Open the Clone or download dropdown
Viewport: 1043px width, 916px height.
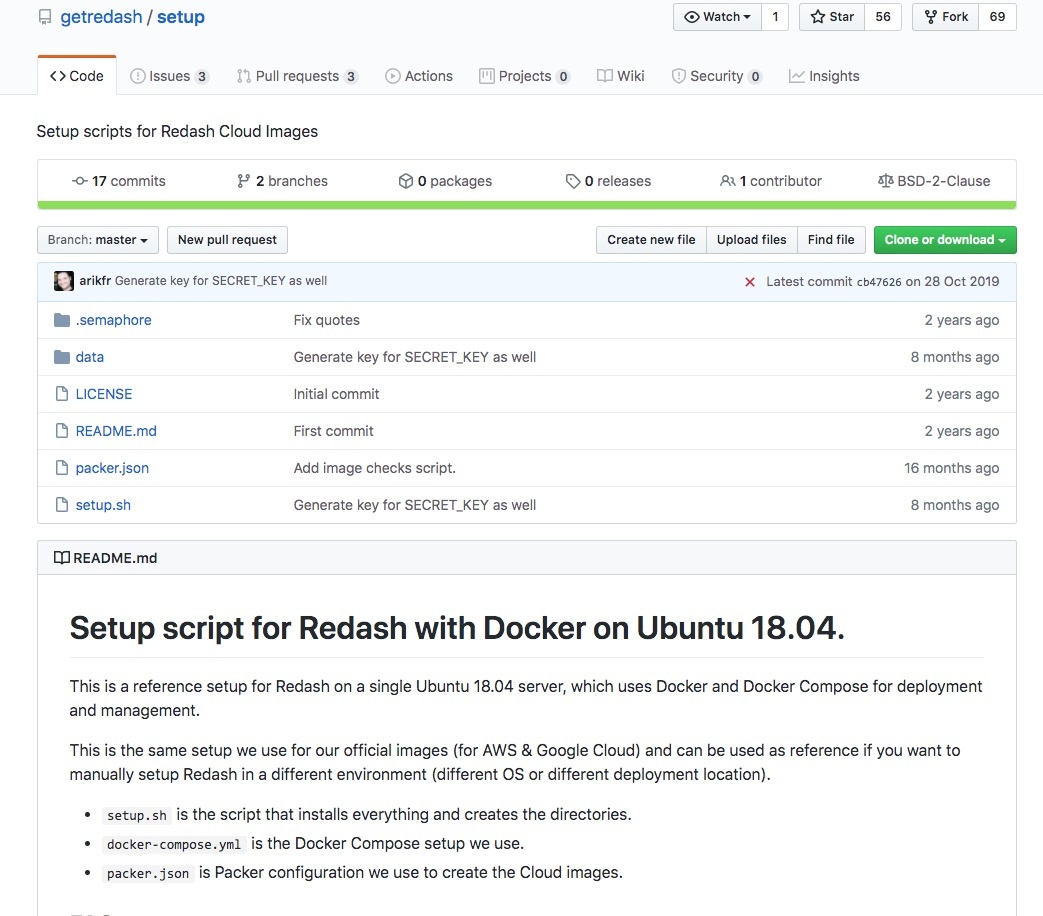point(944,240)
